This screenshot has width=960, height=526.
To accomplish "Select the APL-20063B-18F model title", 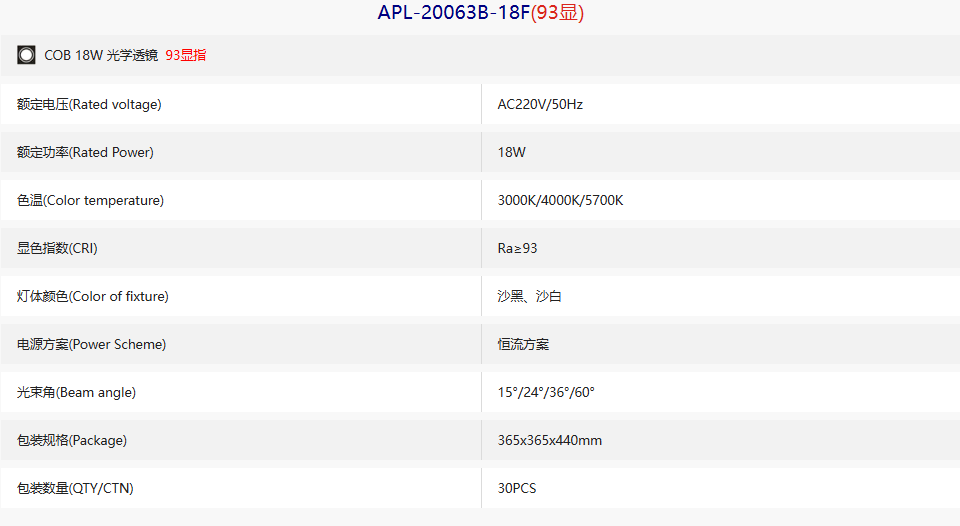I will click(481, 12).
